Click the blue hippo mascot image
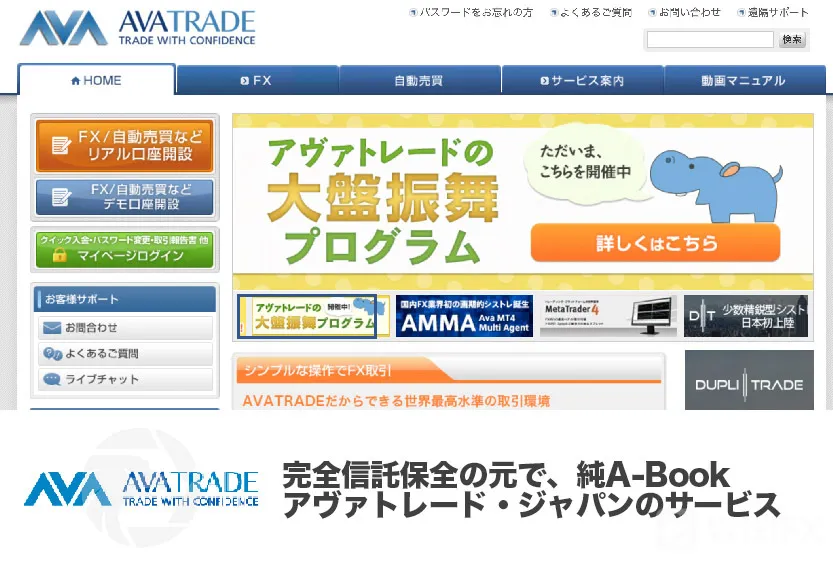 click(x=717, y=184)
